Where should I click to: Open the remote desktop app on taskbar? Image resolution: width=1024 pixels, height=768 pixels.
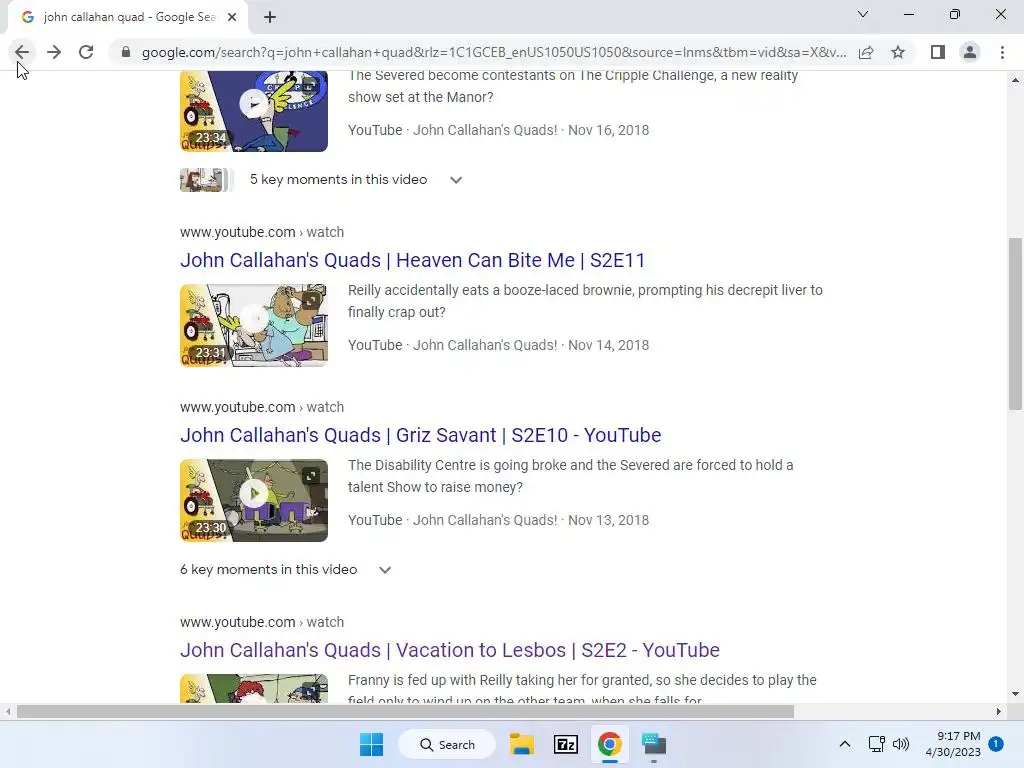click(653, 744)
